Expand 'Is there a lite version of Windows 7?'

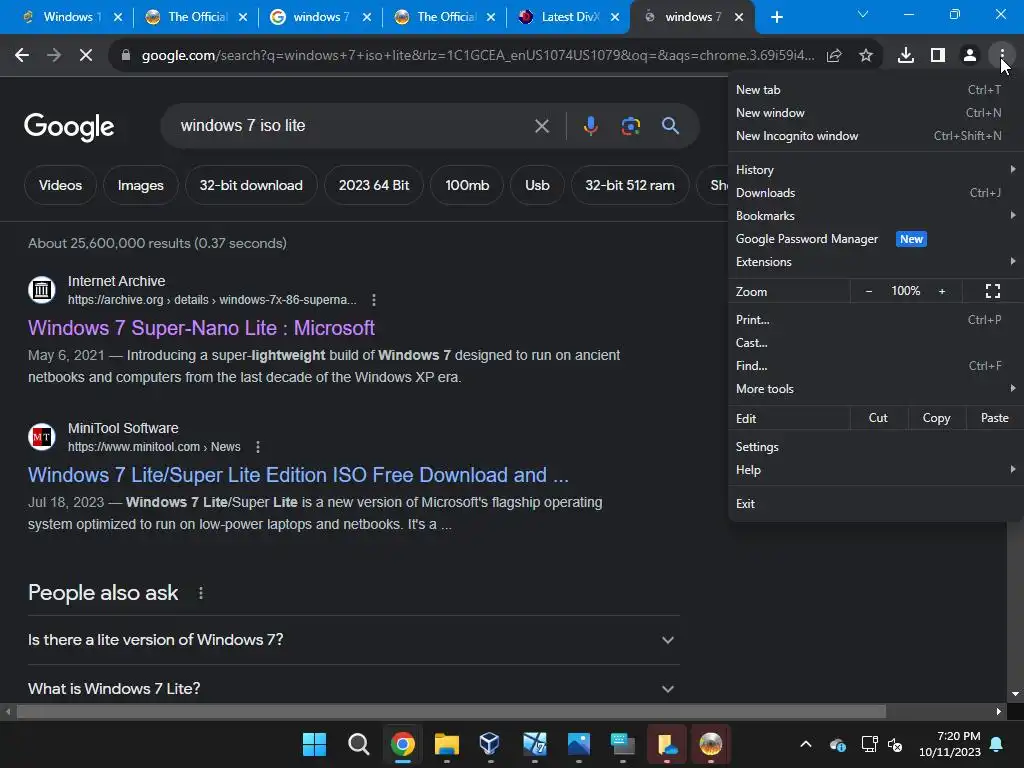click(x=354, y=640)
